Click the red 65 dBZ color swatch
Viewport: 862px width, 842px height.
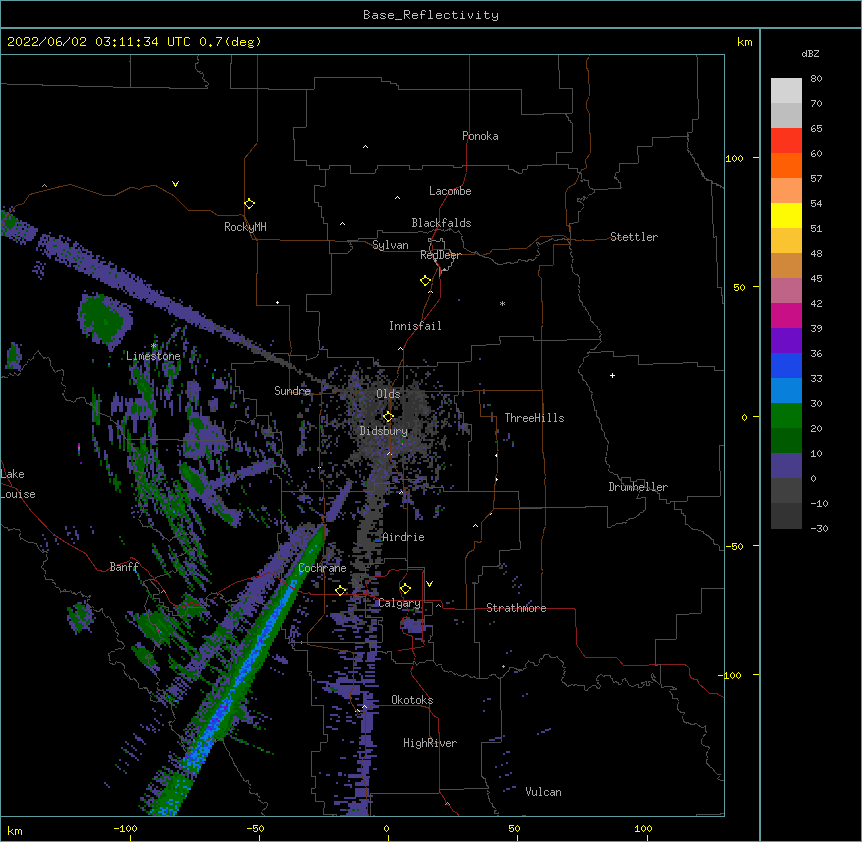(x=786, y=141)
